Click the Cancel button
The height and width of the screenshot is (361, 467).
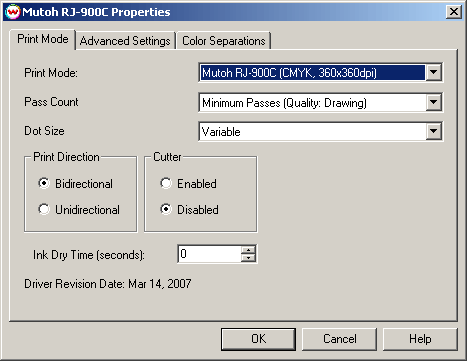point(339,339)
